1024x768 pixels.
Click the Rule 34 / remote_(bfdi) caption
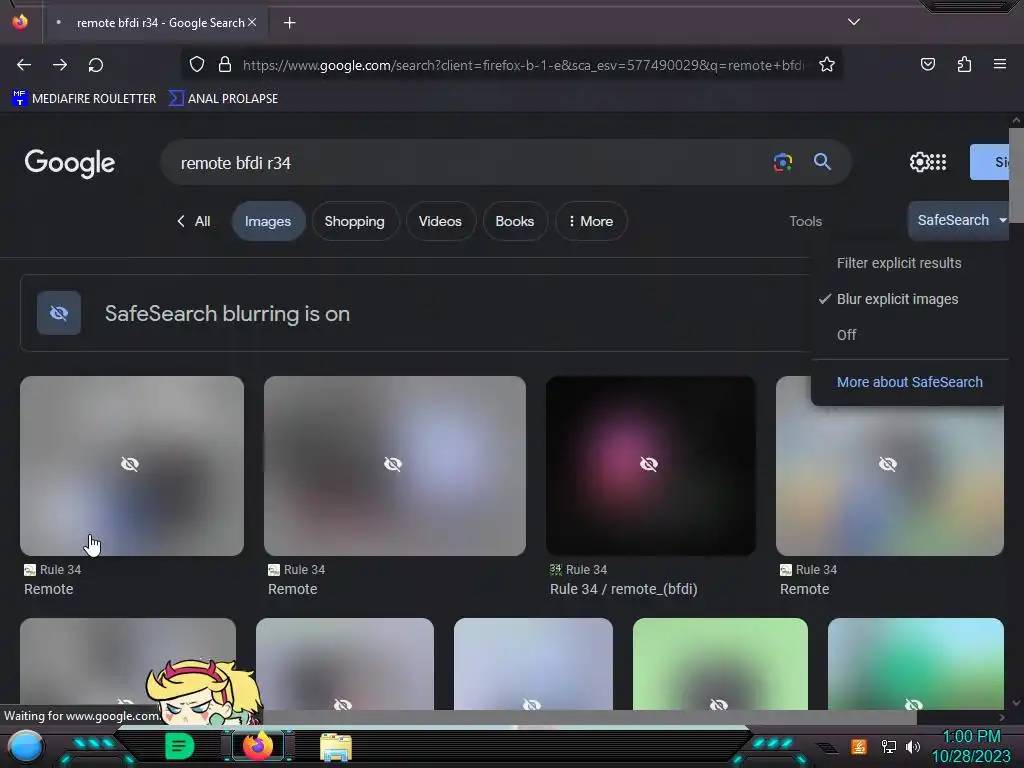tap(623, 589)
